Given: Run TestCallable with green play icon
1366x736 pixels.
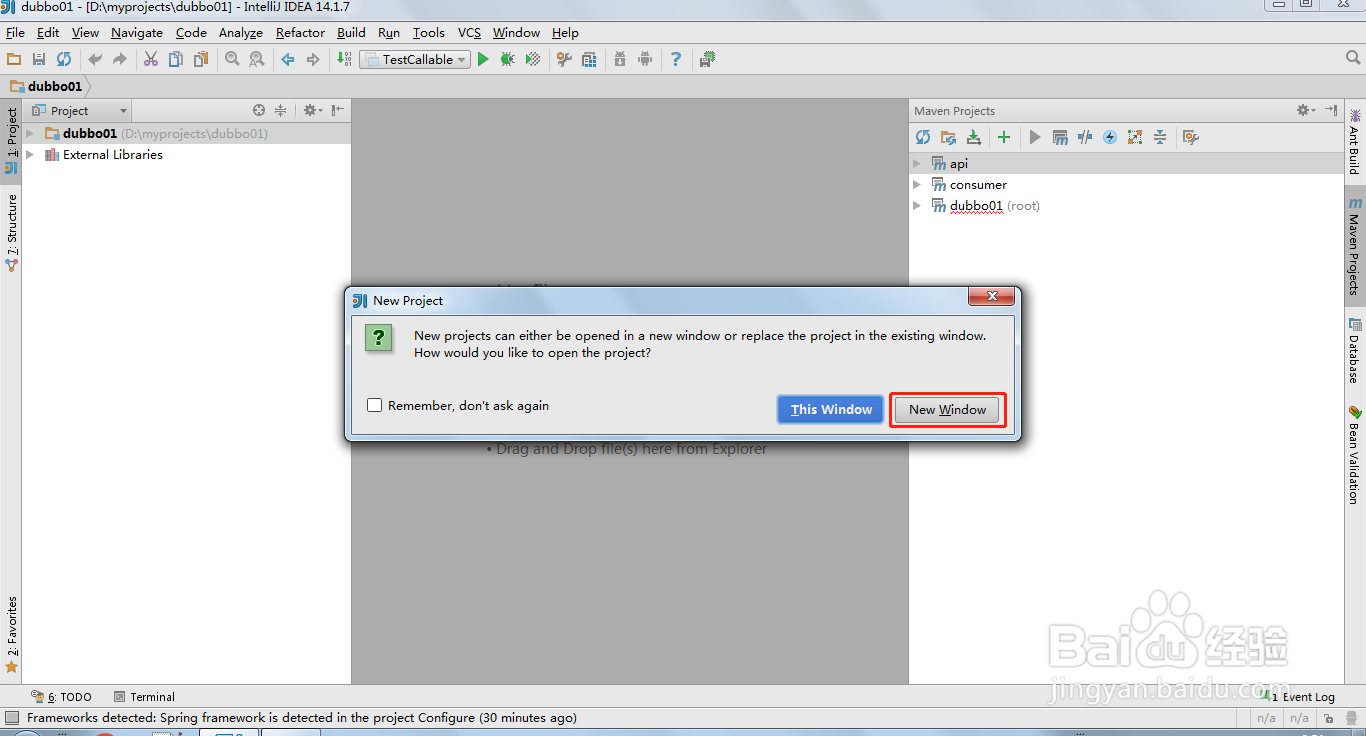Looking at the screenshot, I should coord(483,60).
